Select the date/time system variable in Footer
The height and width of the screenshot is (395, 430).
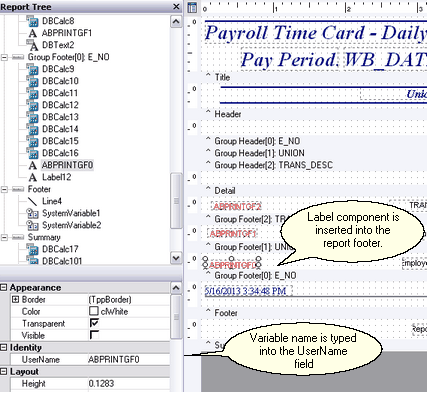[248, 291]
